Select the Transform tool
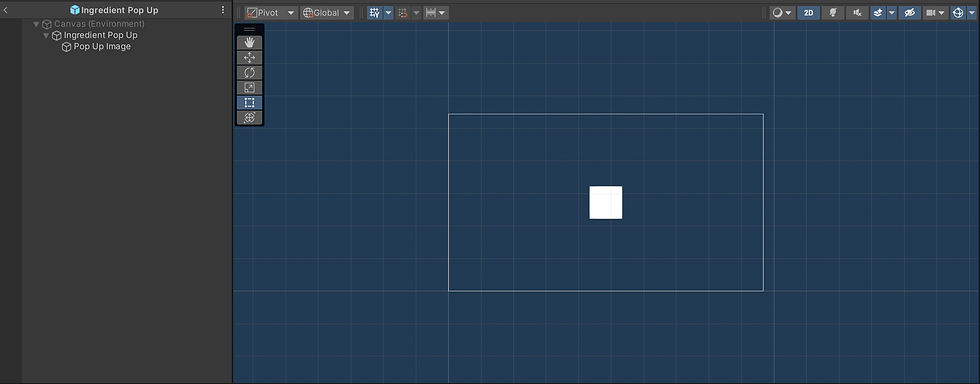Viewport: 980px width, 384px height. (249, 118)
